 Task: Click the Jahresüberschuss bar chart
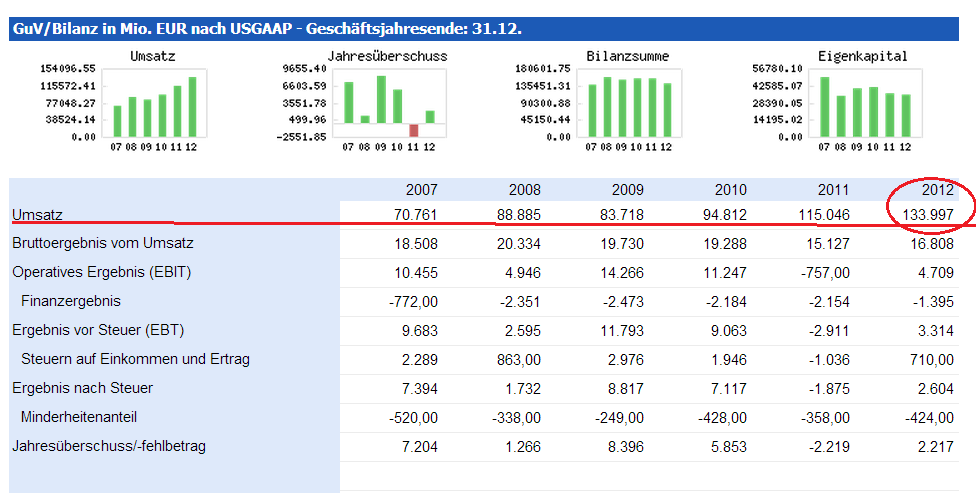388,104
